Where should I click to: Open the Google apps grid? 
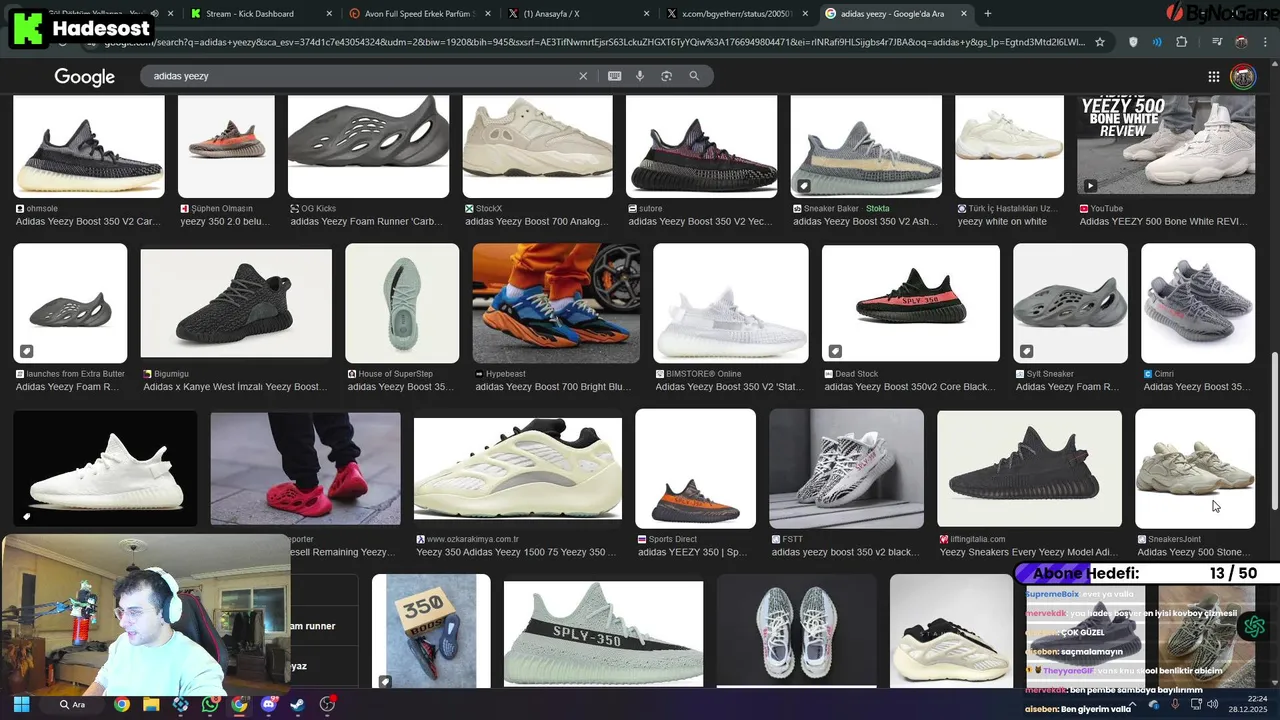click(1213, 76)
